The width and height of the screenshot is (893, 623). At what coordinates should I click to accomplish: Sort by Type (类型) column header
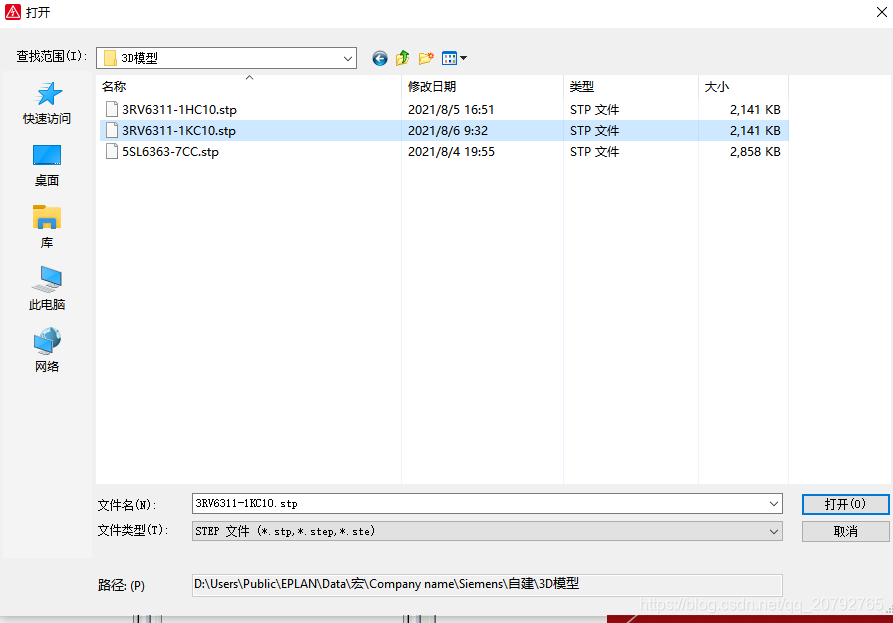coord(582,87)
